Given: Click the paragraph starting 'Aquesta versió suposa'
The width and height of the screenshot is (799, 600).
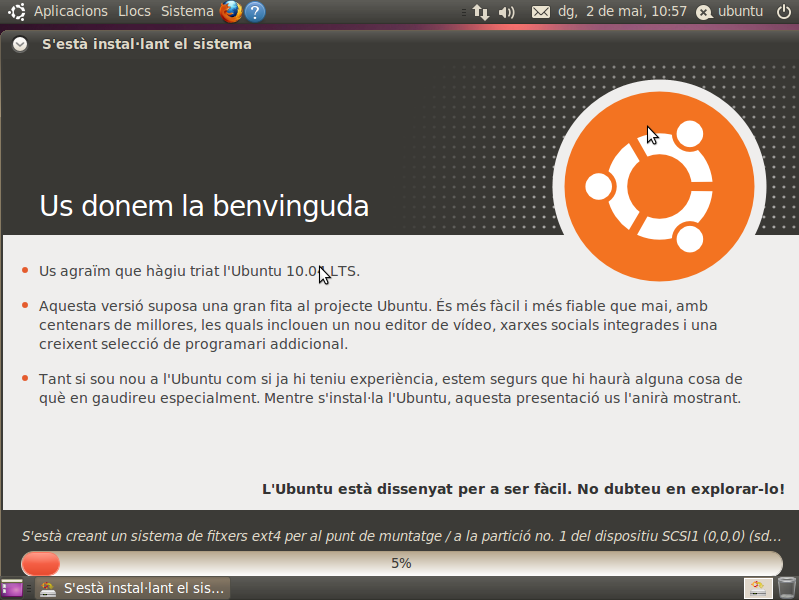Looking at the screenshot, I should coord(378,325).
